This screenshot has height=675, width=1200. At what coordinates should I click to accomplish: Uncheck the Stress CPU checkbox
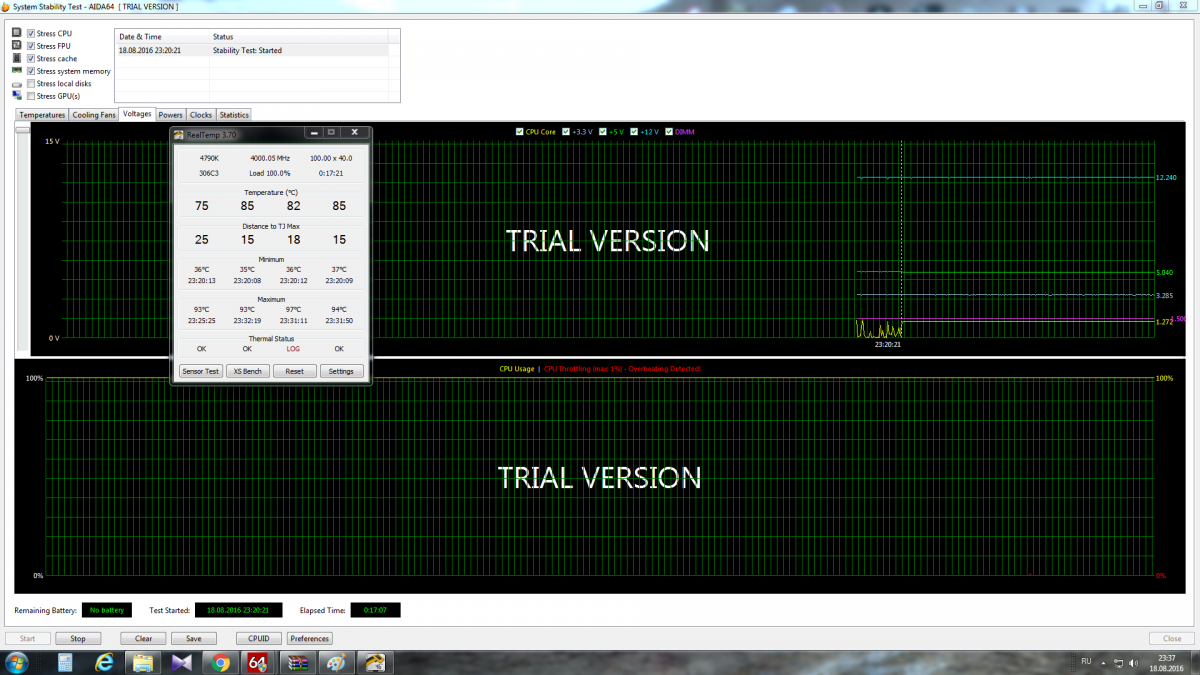[31, 33]
